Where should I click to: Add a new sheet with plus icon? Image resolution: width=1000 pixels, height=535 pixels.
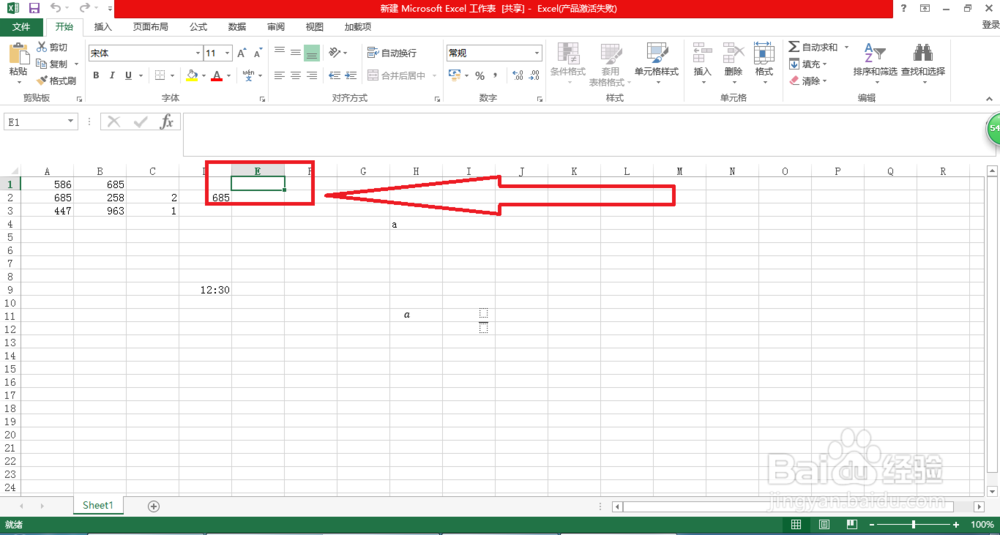[153, 506]
